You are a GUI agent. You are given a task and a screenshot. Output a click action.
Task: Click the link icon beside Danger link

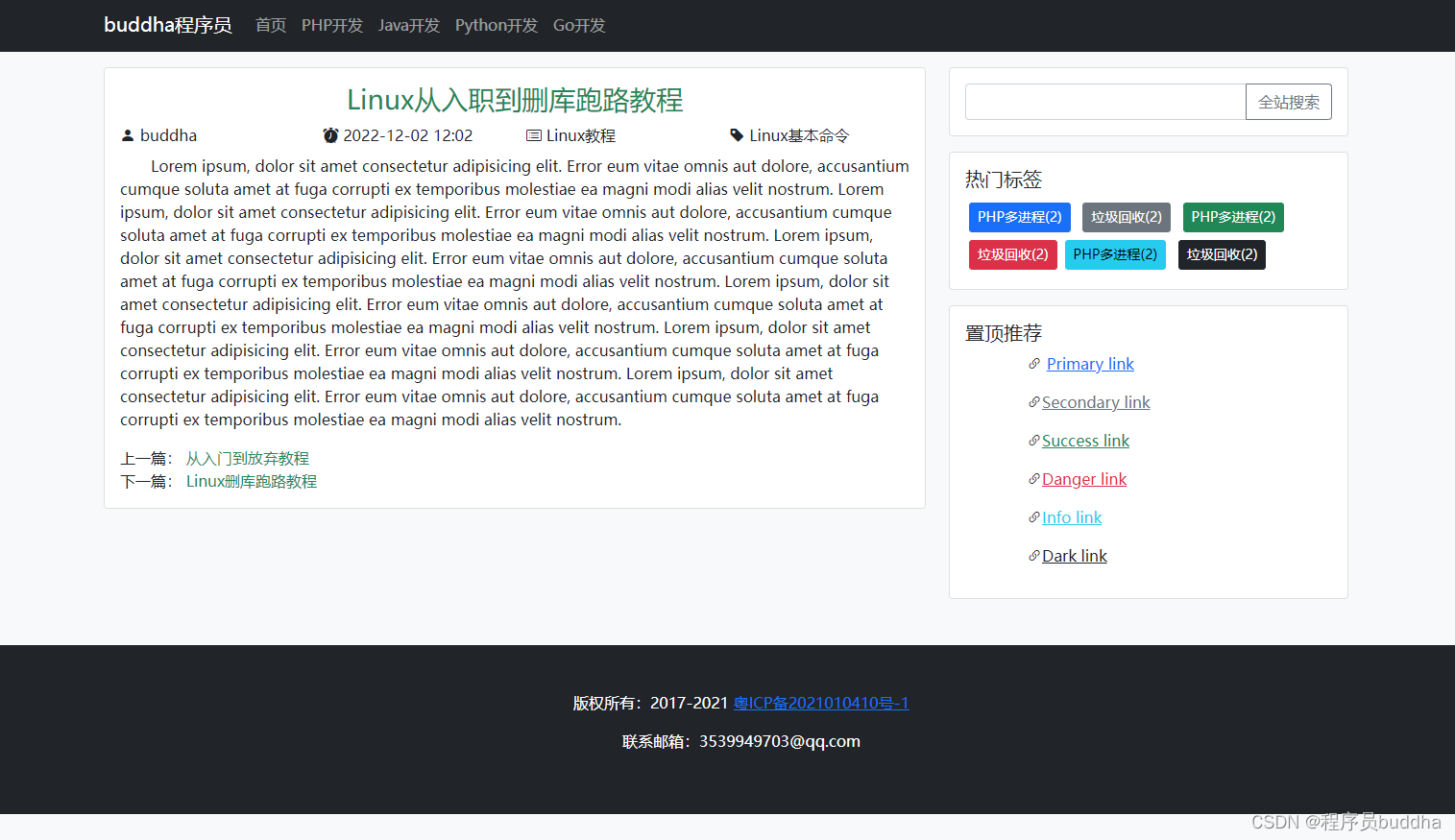pos(1034,479)
